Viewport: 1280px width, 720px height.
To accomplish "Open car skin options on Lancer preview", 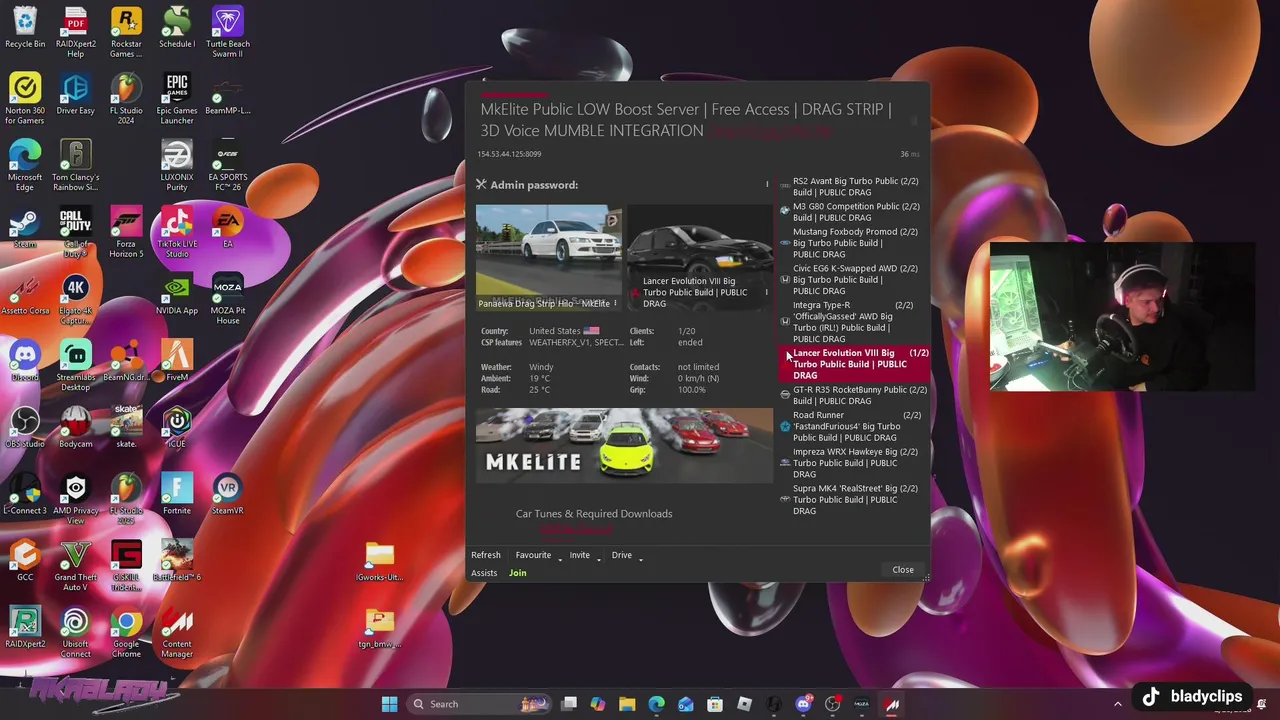I will click(767, 292).
